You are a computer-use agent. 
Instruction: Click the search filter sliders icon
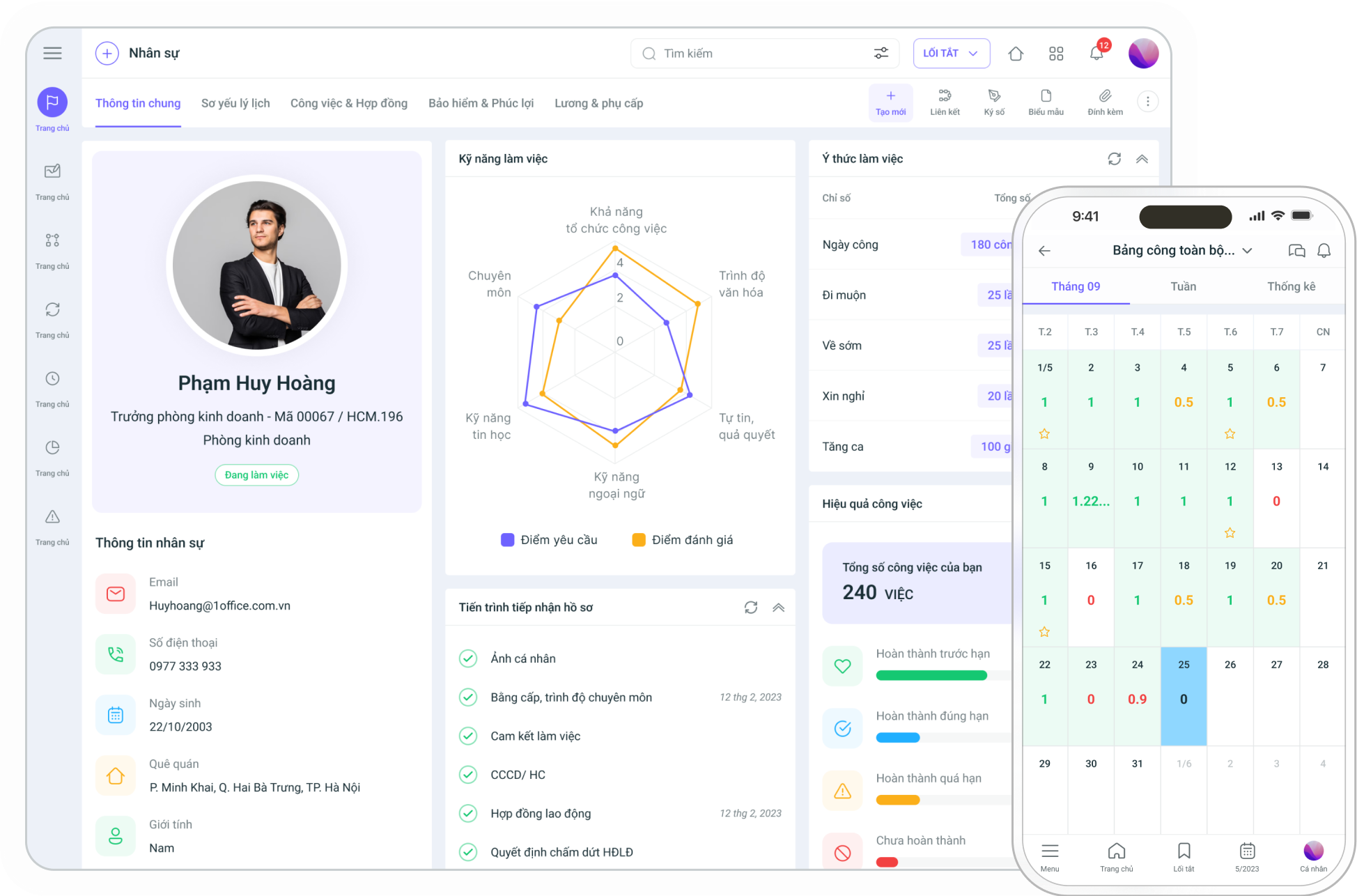tap(881, 54)
